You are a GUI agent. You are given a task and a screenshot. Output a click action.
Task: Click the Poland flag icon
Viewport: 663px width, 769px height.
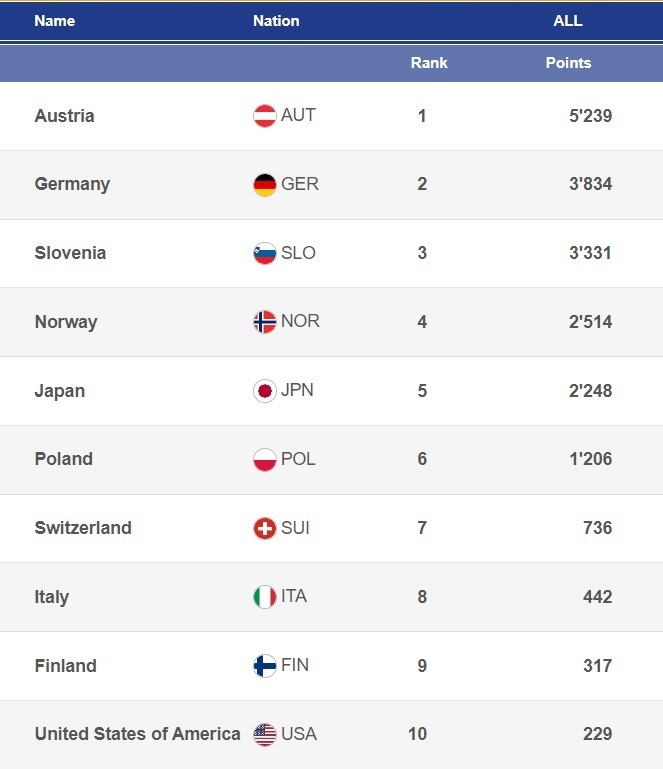pyautogui.click(x=264, y=460)
